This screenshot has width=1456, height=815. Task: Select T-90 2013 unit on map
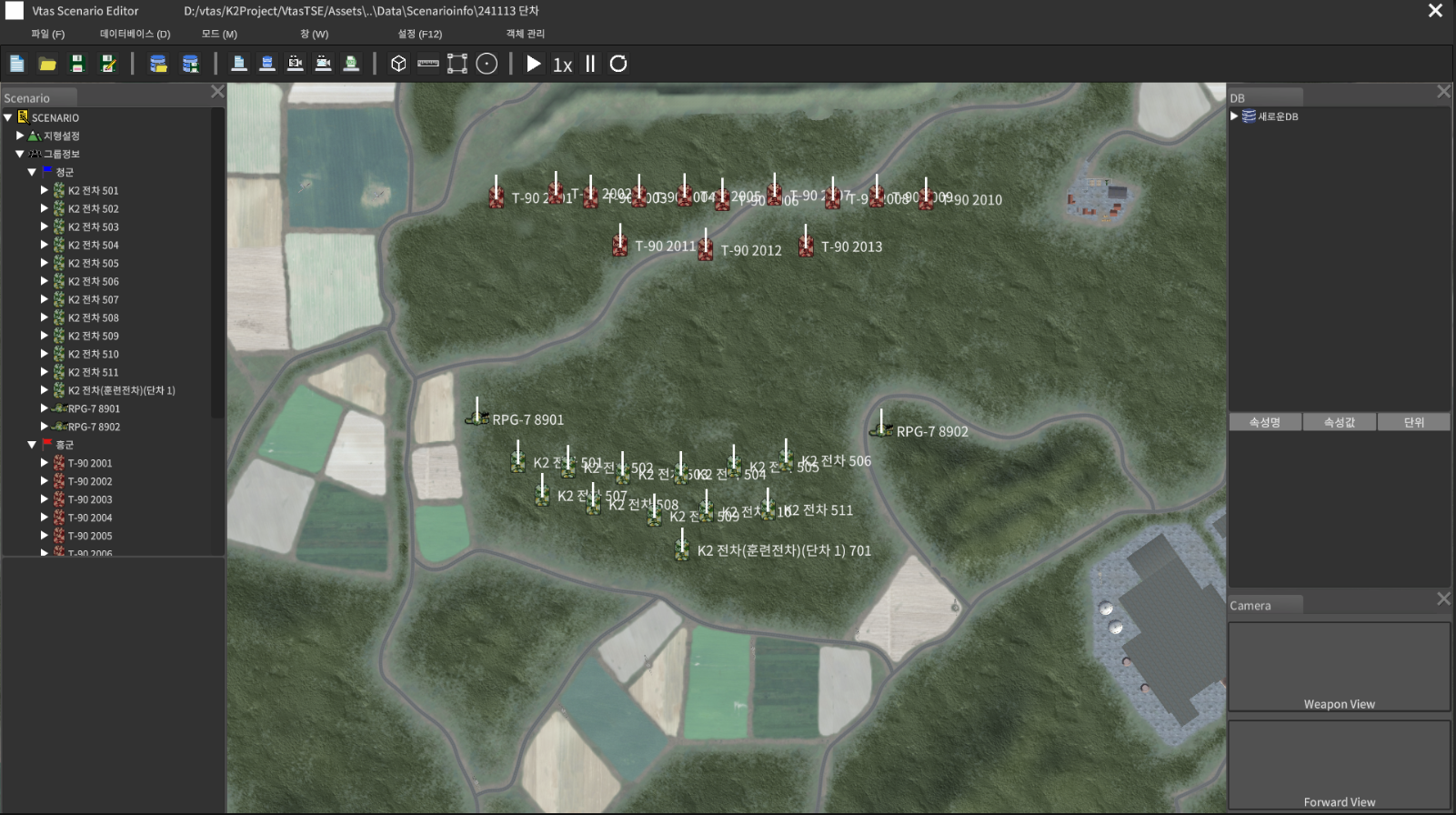[807, 246]
